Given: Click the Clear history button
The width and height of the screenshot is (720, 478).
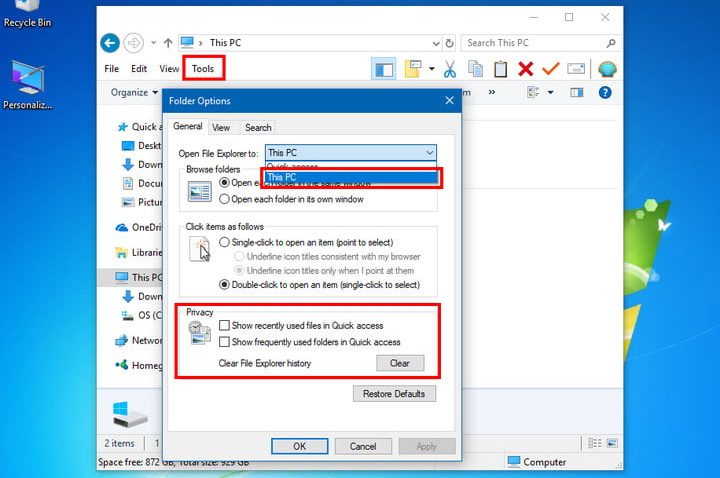Looking at the screenshot, I should (x=400, y=363).
